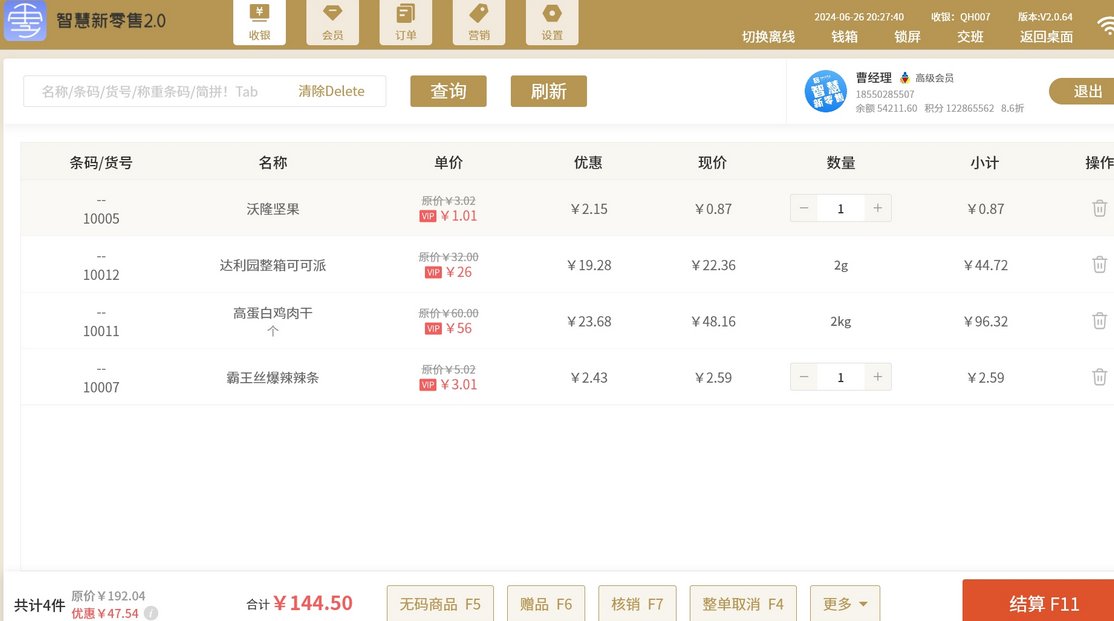This screenshot has height=621, width=1114.
Task: Click the app logo icon
Action: click(x=25, y=20)
